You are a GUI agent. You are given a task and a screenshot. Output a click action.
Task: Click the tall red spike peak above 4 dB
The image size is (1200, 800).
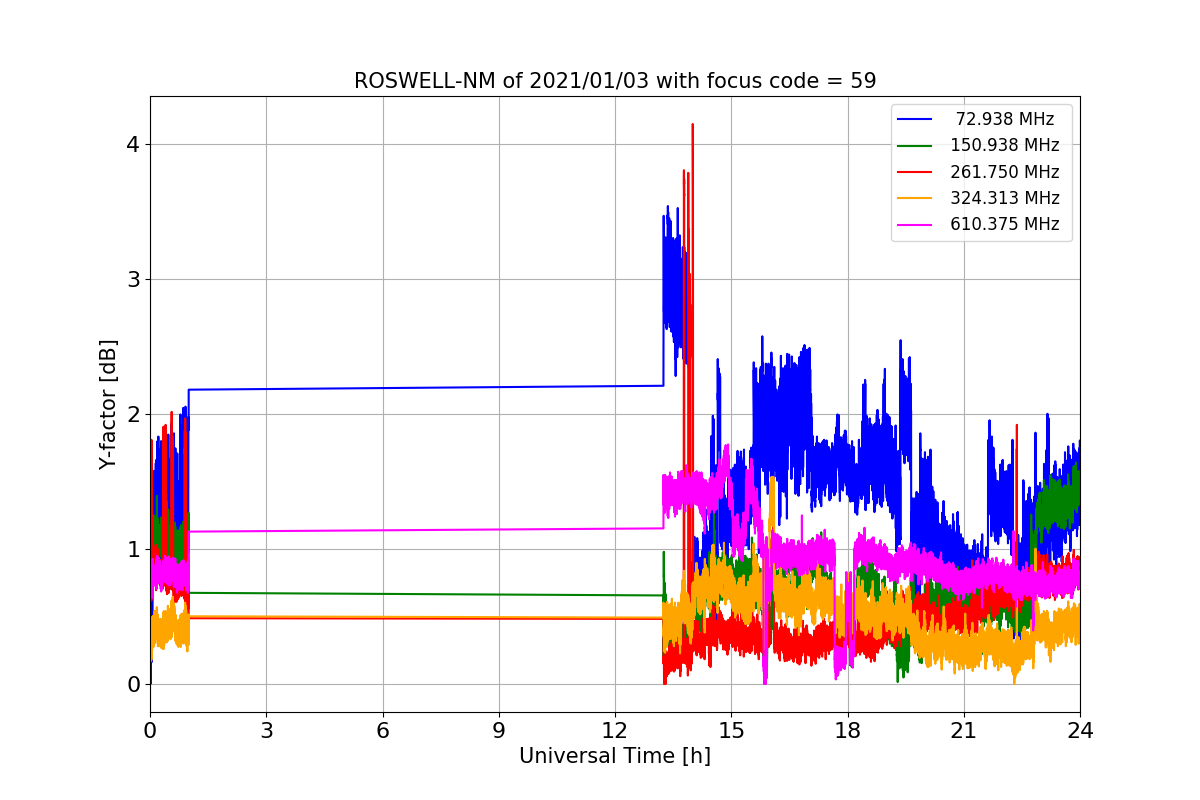[x=692, y=126]
